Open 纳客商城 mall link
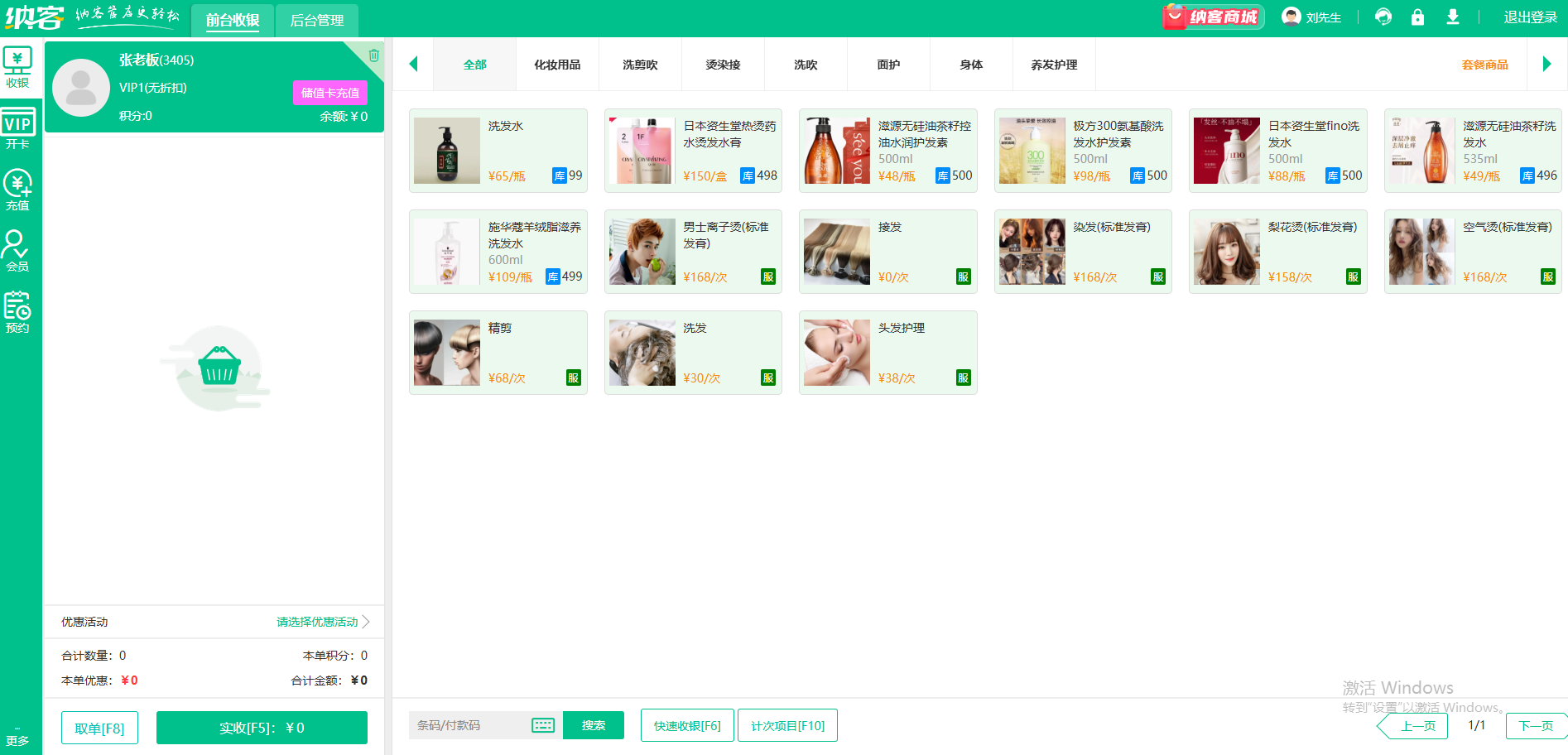Screen dimensions: 1568x755 point(1213,17)
